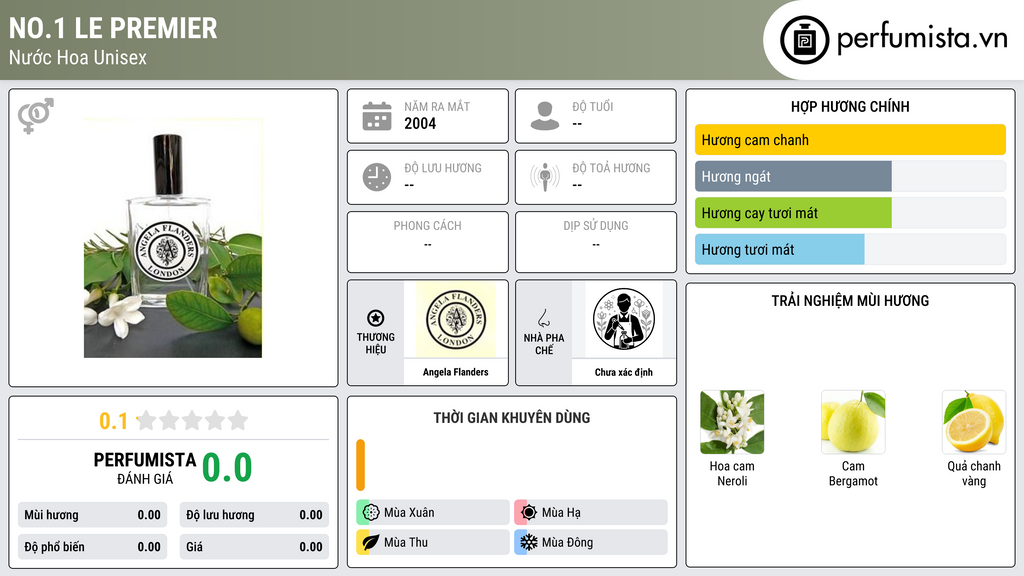Viewport: 1024px width, 576px height.
Task: Click the NO.1 LE PREMIER title
Action: [113, 28]
